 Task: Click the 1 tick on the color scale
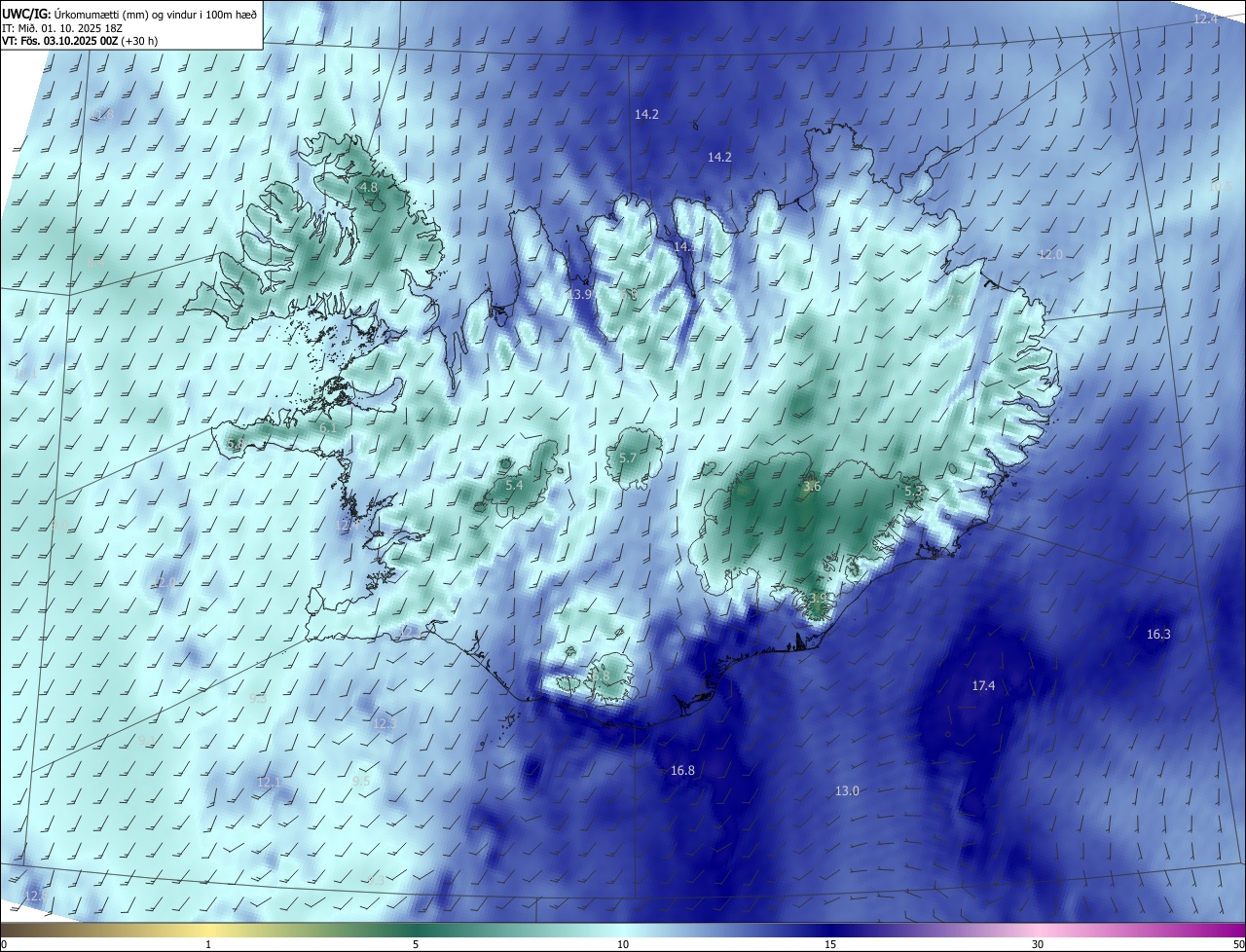(208, 944)
